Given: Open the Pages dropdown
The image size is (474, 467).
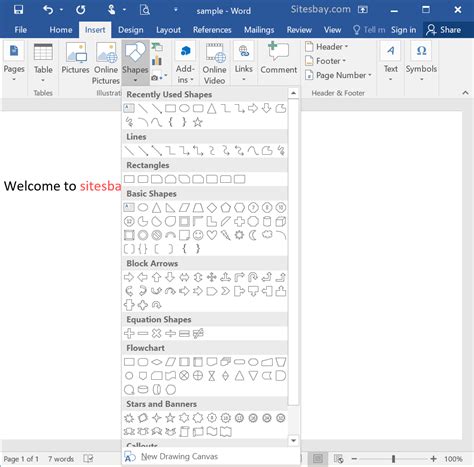Looking at the screenshot, I should pos(14,63).
